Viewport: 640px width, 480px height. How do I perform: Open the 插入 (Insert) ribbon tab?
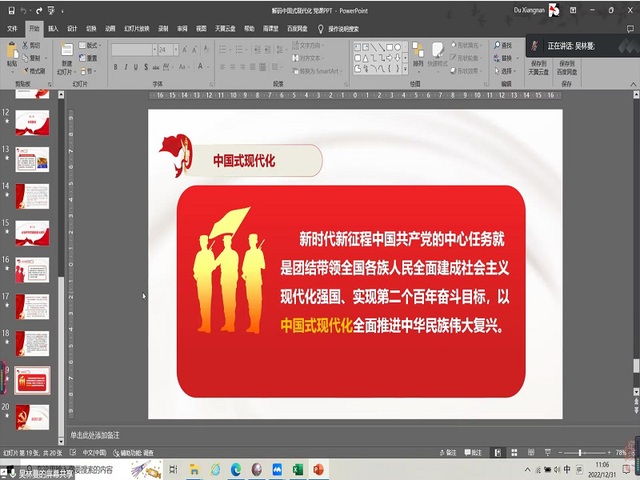coord(53,29)
